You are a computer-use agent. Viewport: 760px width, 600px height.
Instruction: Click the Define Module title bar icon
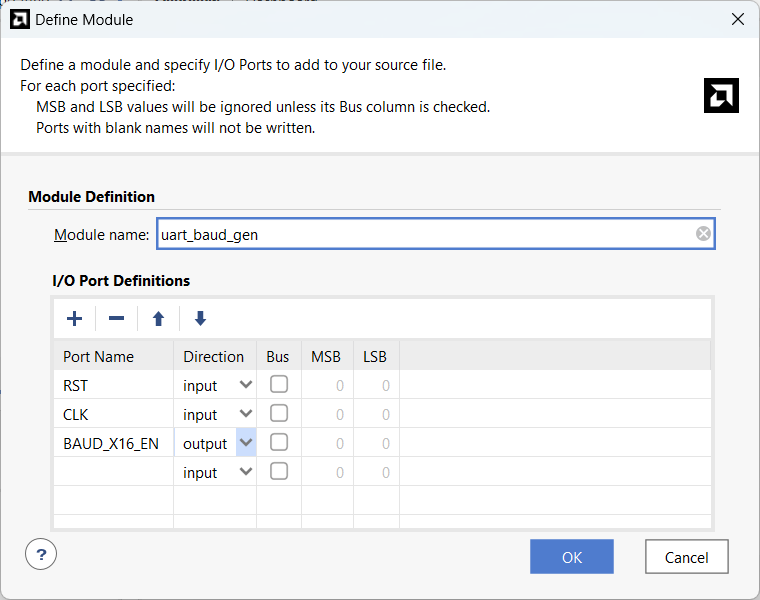tap(19, 19)
